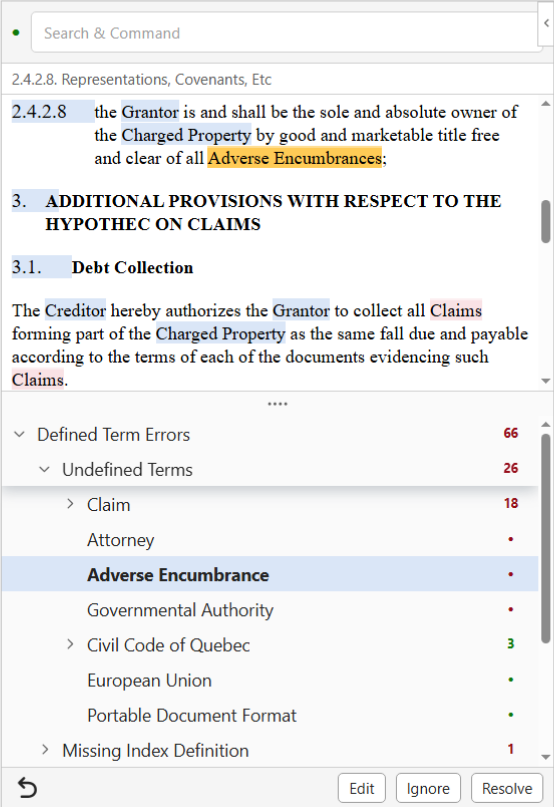Click the 2.4.2.8 clause number in the document

click(x=39, y=112)
